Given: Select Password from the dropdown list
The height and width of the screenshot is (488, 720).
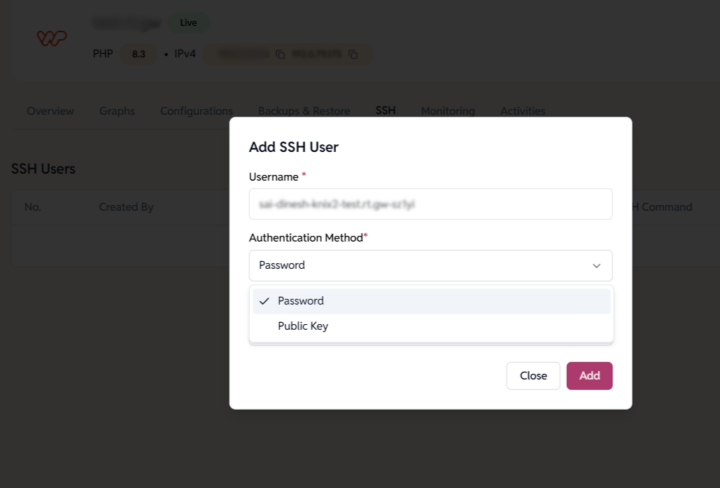Looking at the screenshot, I should 301,301.
